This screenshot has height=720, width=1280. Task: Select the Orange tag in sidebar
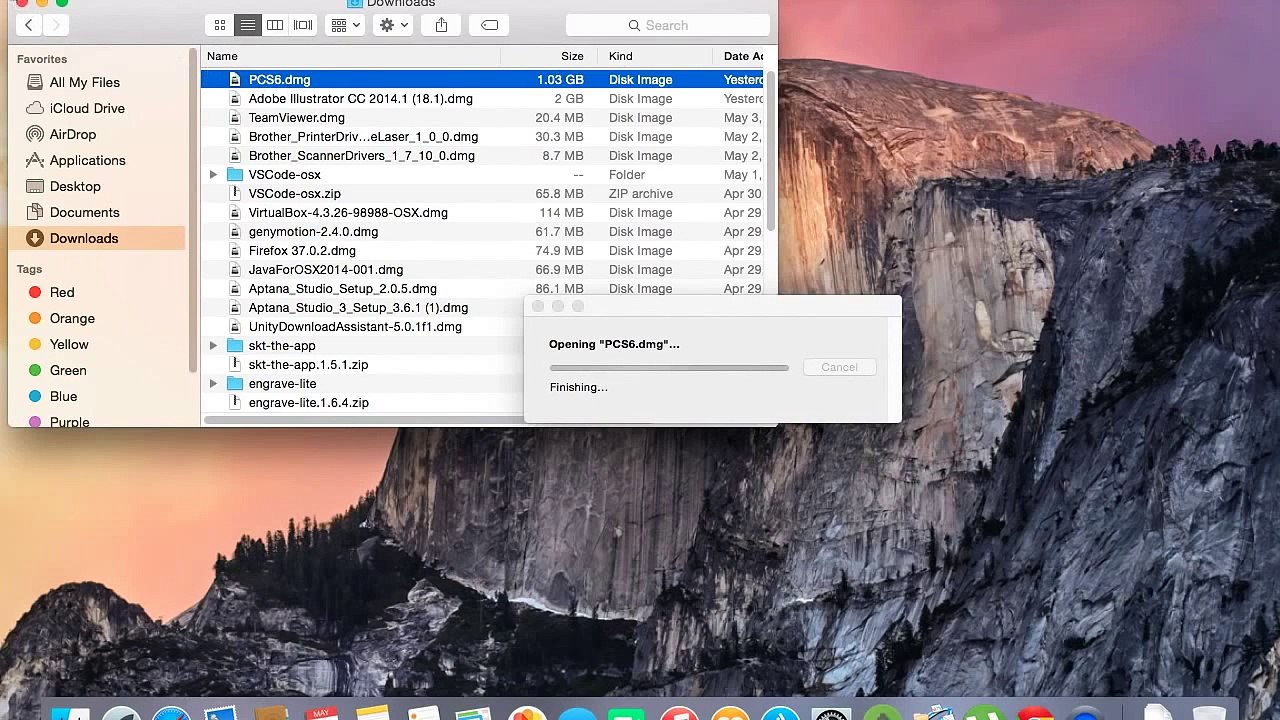[x=72, y=318]
